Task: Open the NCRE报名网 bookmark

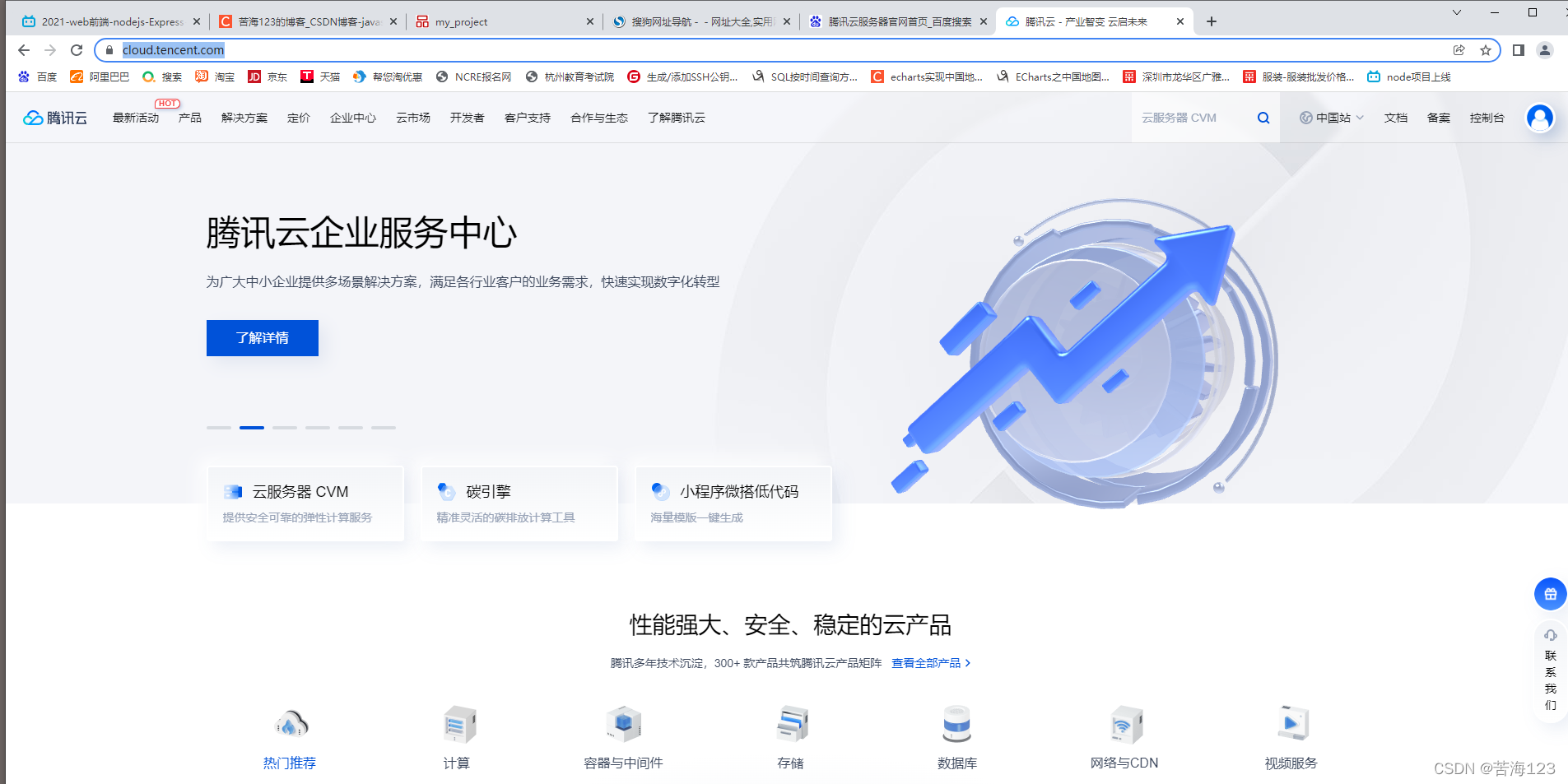Action: tap(473, 77)
